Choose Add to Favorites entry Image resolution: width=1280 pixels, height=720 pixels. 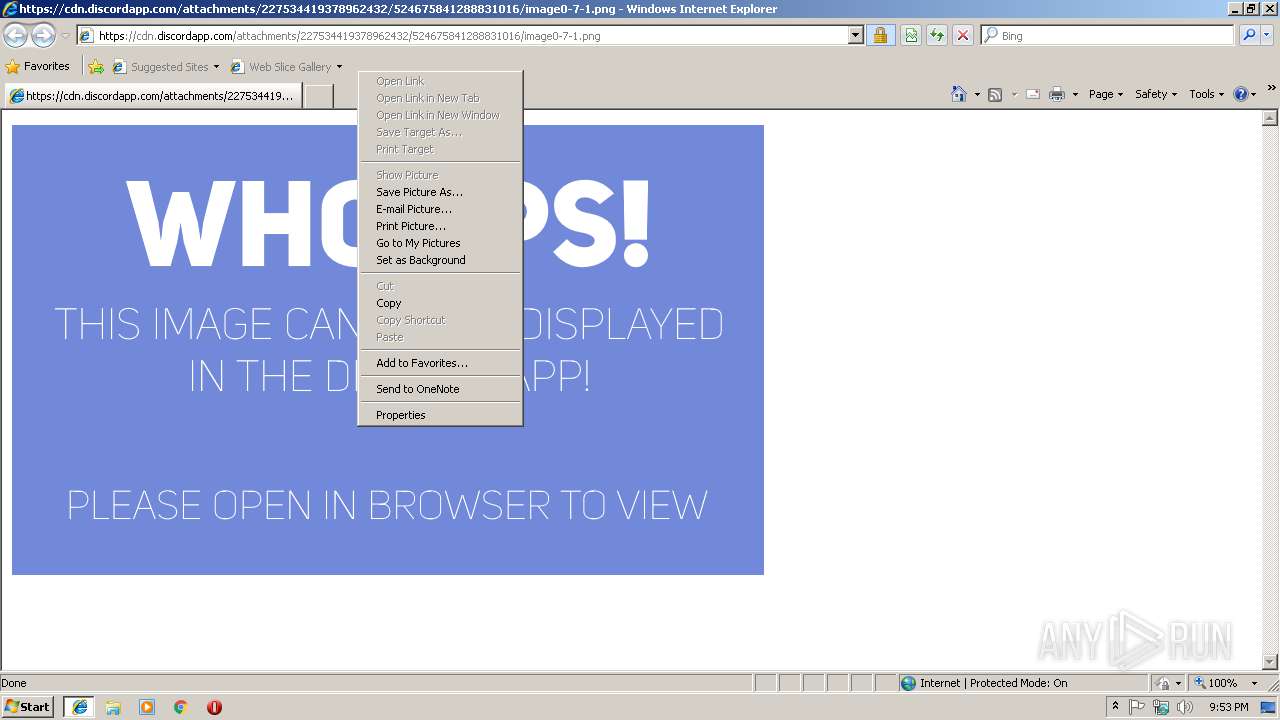click(440, 363)
